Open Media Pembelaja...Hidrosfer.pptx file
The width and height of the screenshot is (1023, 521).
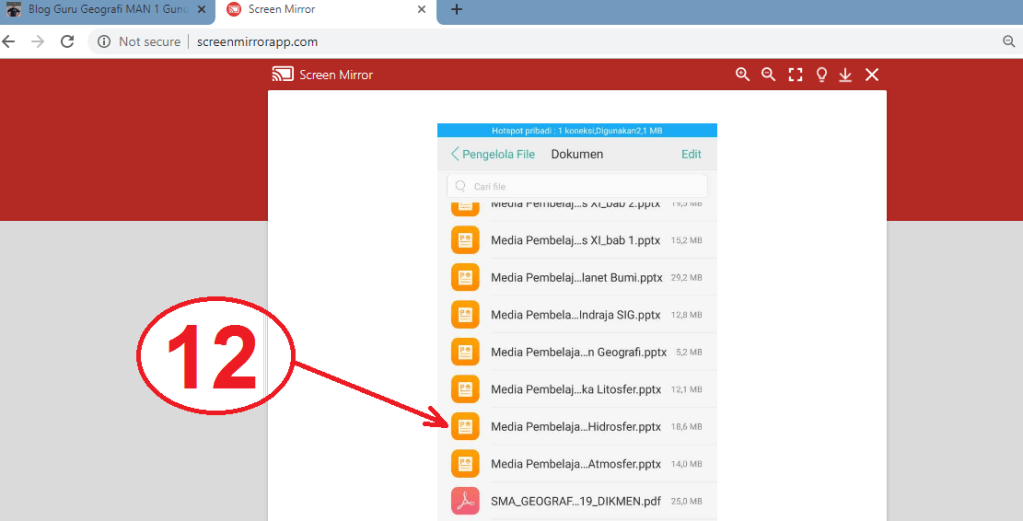tap(575, 426)
